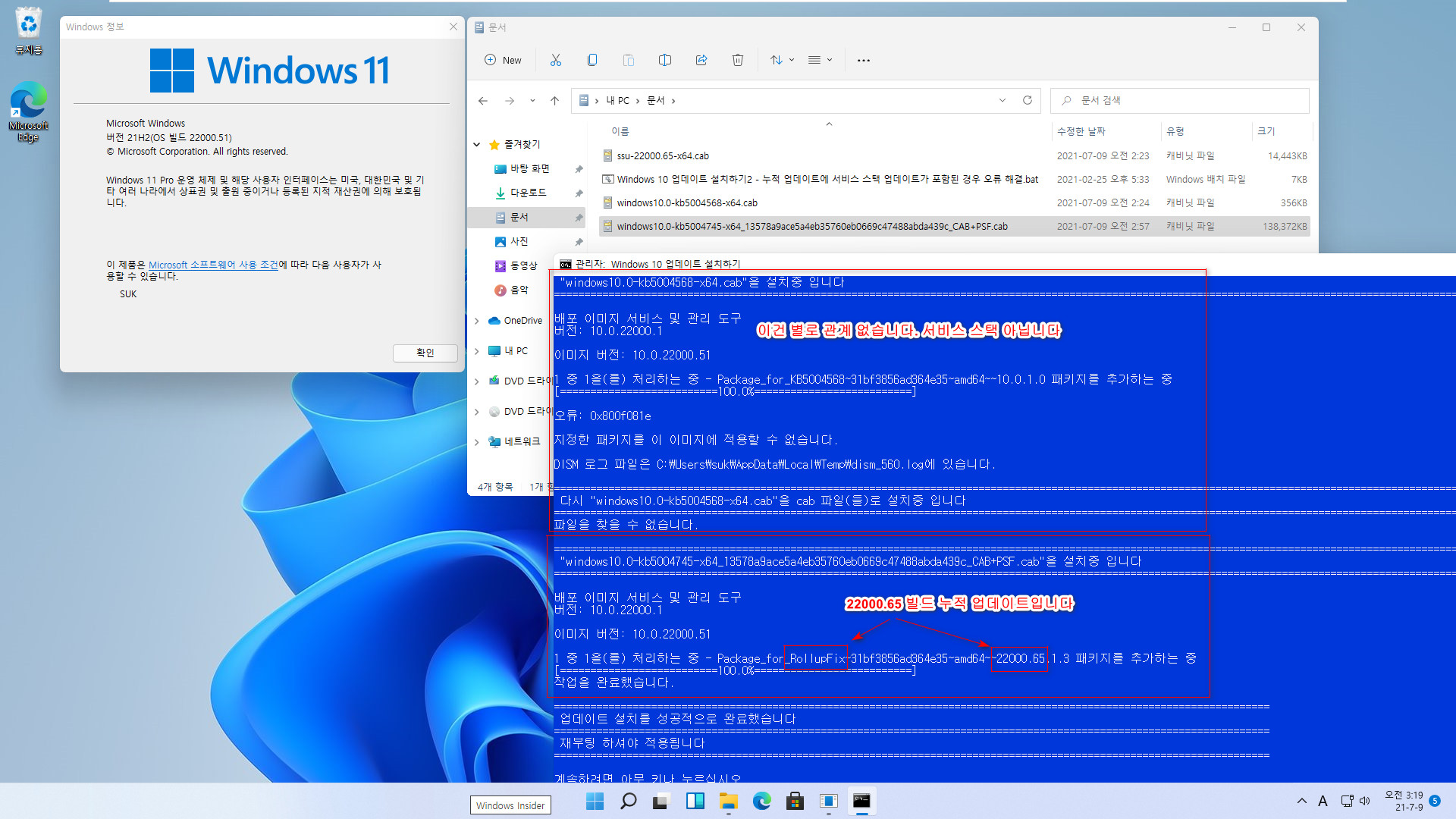Select the Windows 10 업데이트 설치하기2 .bat file
The image size is (1456, 819).
(x=827, y=179)
